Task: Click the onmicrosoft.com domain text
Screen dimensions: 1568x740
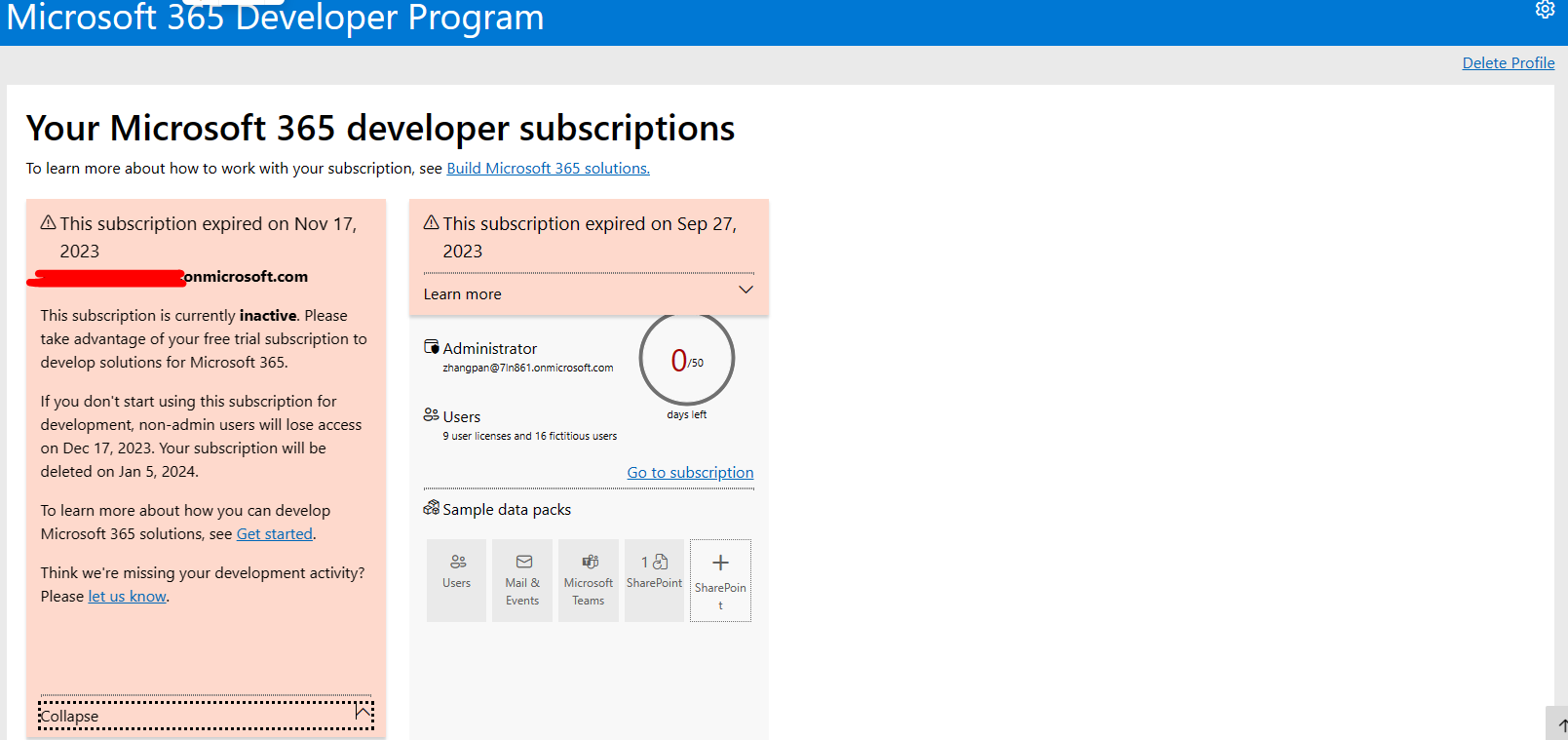Action: (x=246, y=277)
